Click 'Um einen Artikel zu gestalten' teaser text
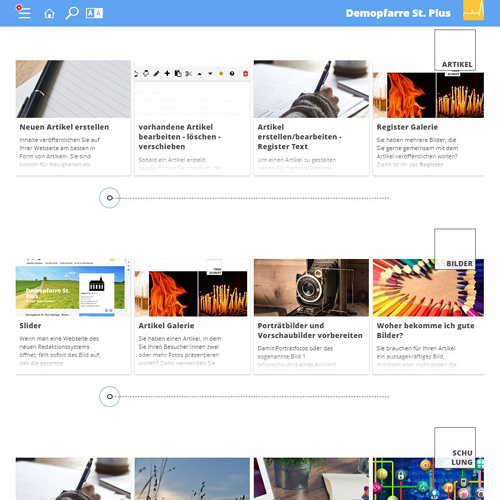 (x=297, y=160)
